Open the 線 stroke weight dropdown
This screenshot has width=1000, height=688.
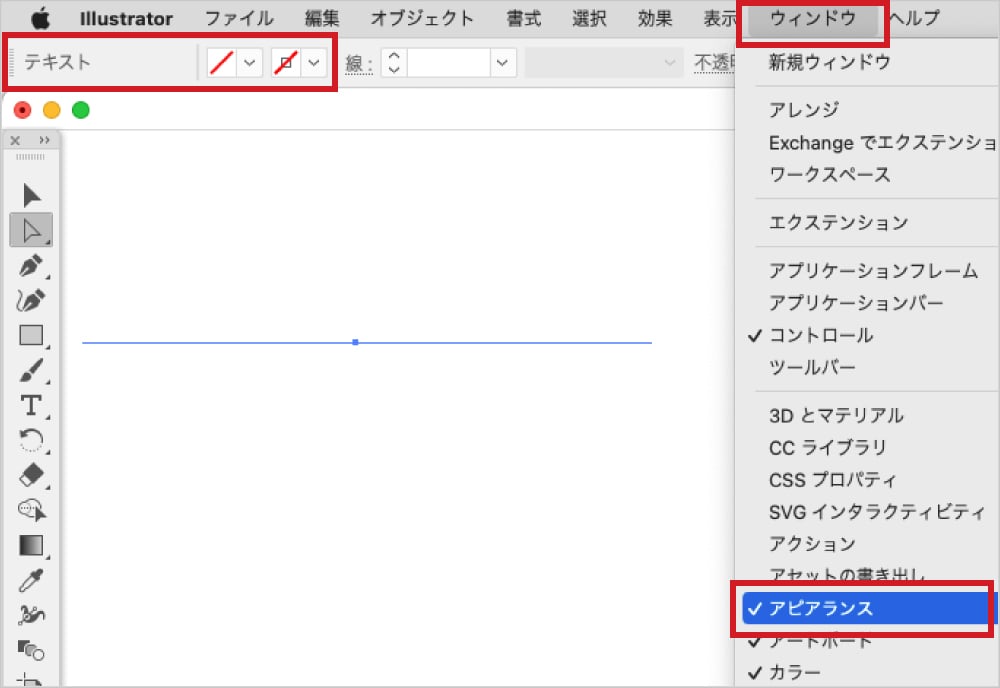tap(502, 62)
